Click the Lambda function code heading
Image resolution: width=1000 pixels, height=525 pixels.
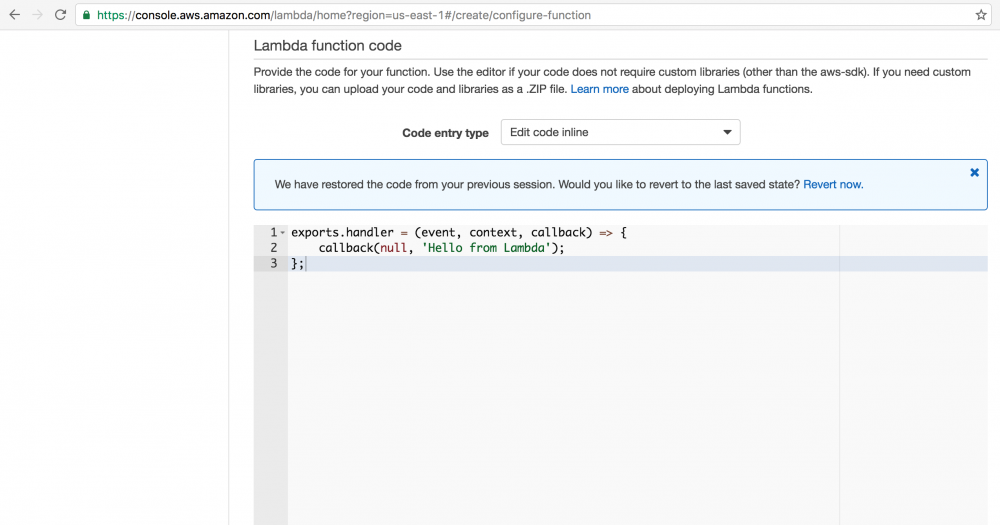point(328,46)
